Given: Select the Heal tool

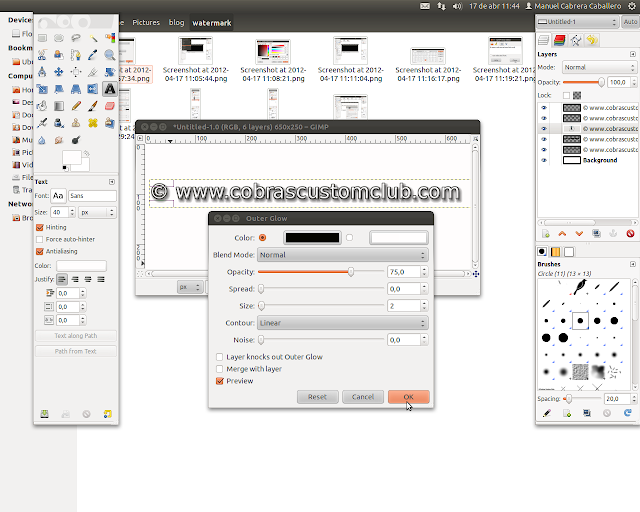Looking at the screenshot, I should pyautogui.click(x=93, y=123).
